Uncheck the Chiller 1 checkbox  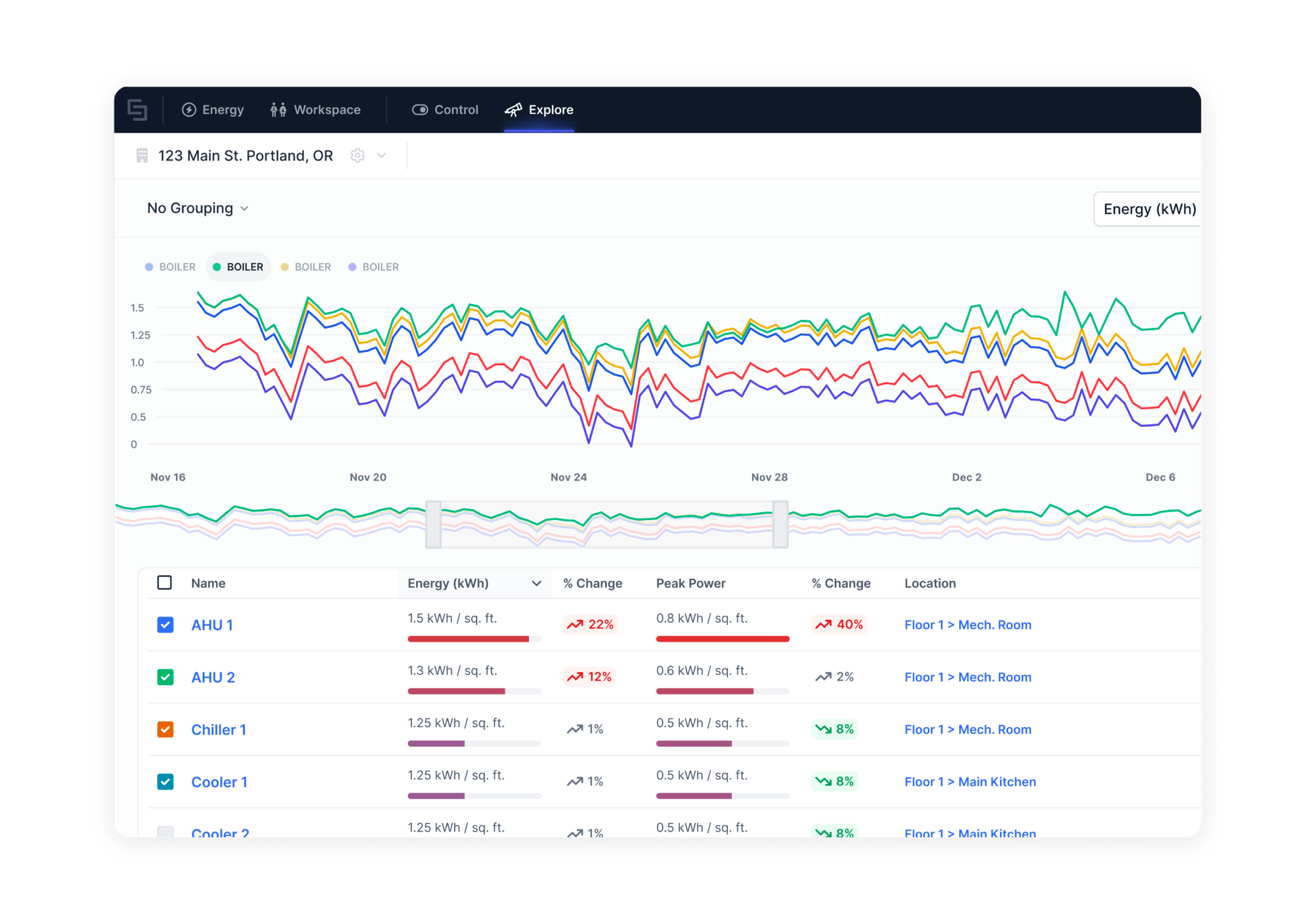click(x=166, y=730)
